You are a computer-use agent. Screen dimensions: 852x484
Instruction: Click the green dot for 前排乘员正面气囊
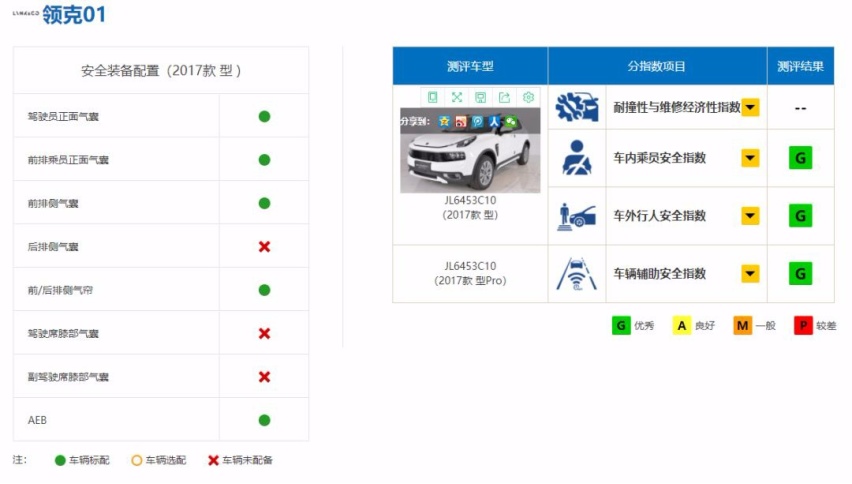coord(264,160)
